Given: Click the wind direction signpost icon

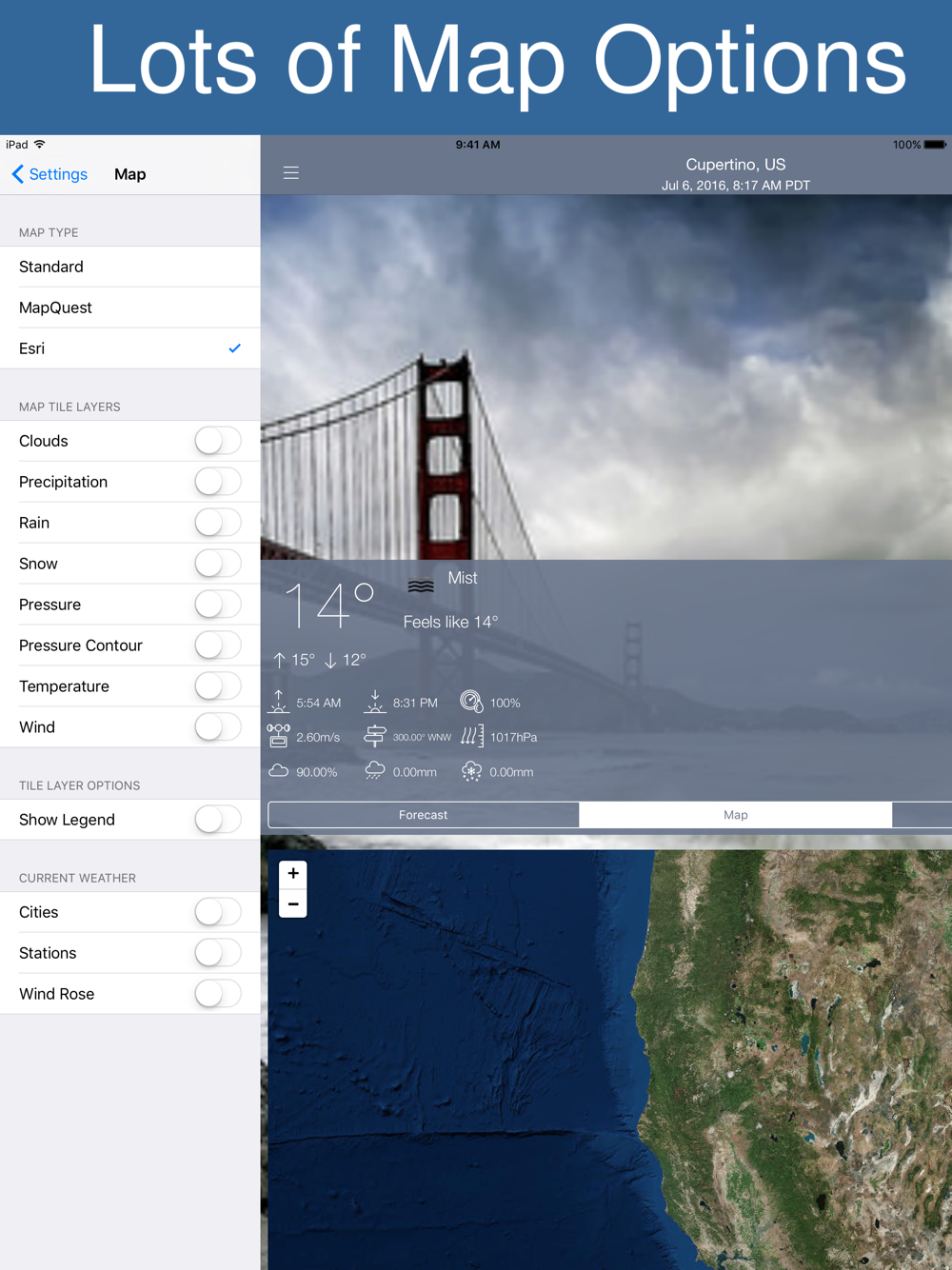Looking at the screenshot, I should pyautogui.click(x=375, y=736).
